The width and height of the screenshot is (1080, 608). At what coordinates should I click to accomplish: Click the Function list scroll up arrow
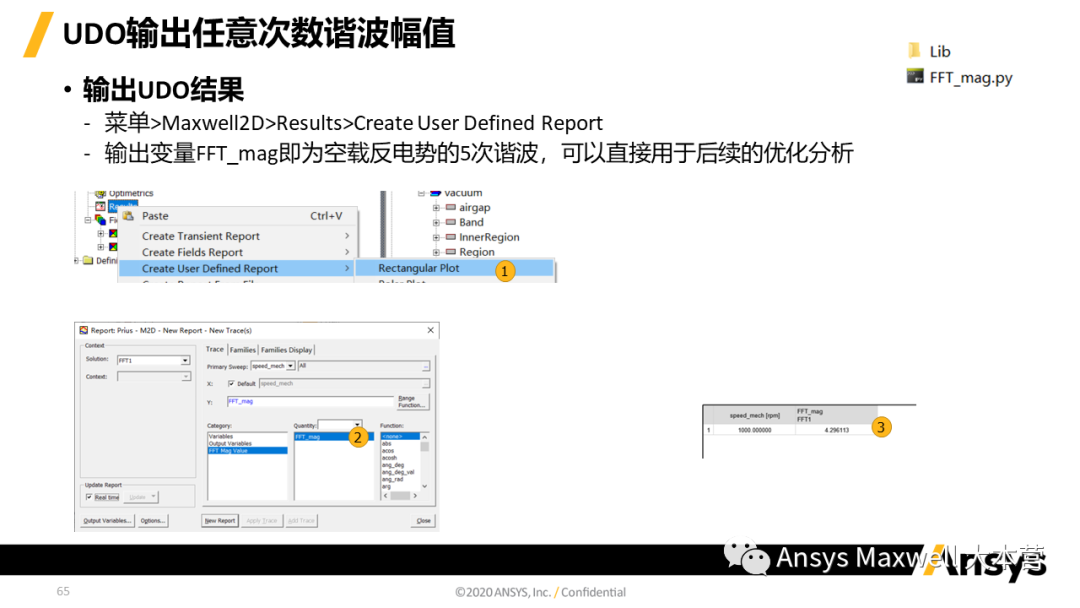[x=424, y=437]
